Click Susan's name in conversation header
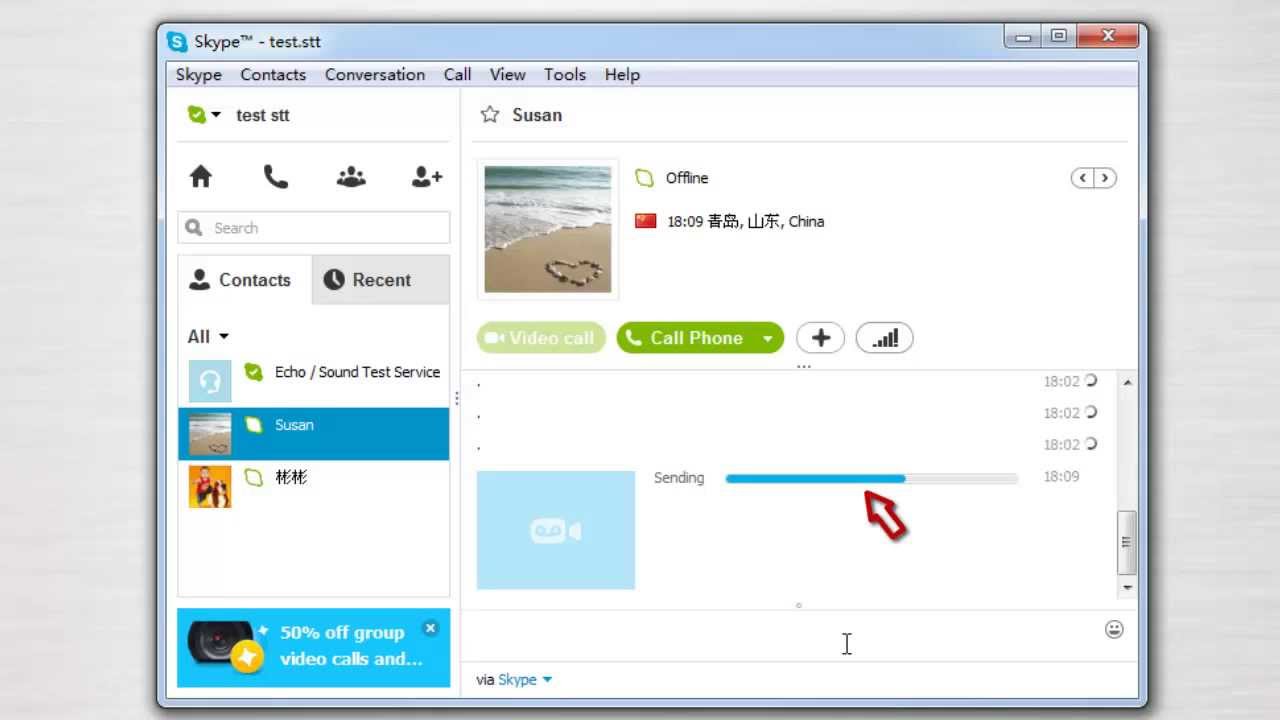 point(537,115)
